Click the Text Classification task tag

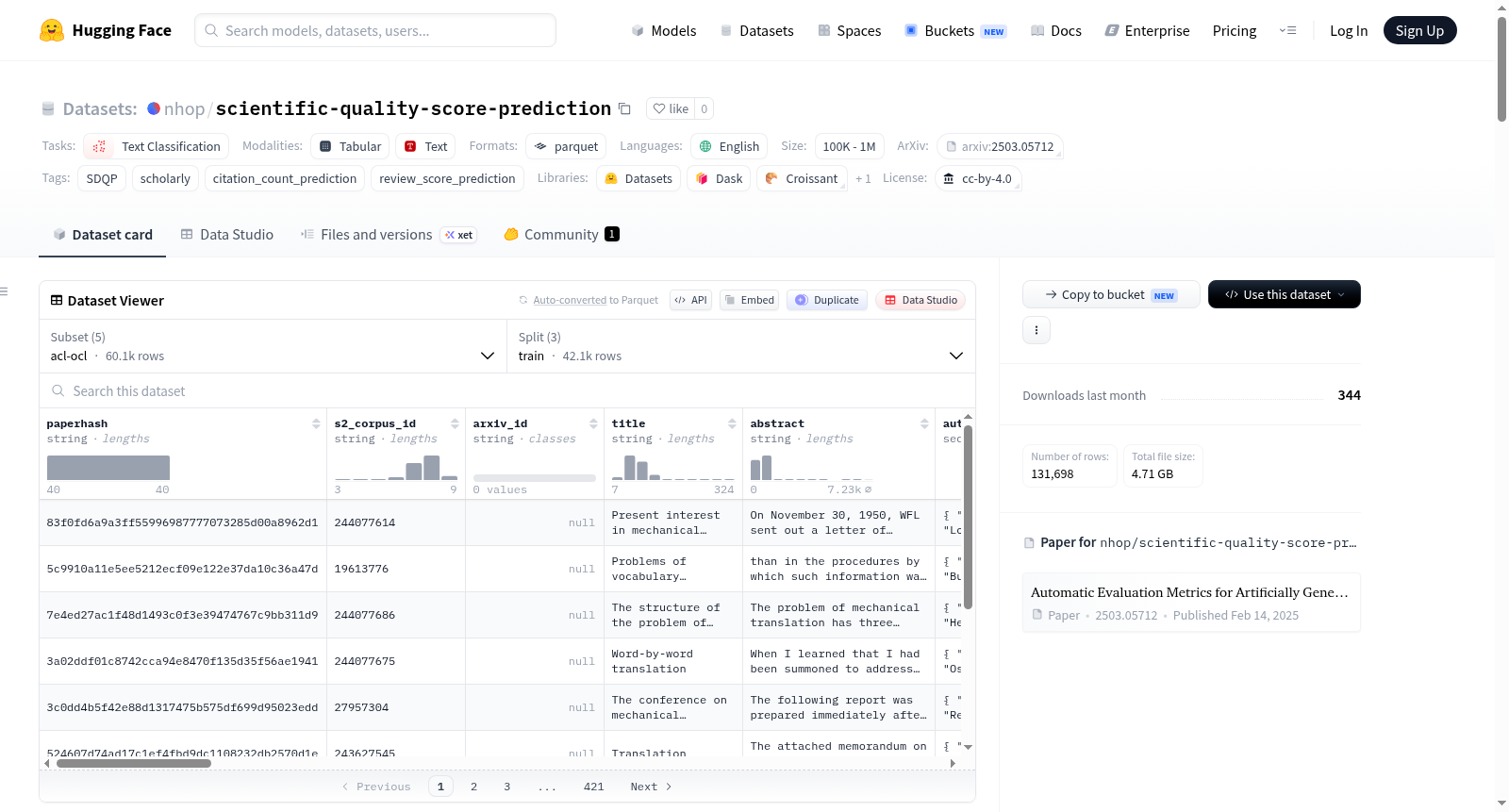[x=157, y=146]
